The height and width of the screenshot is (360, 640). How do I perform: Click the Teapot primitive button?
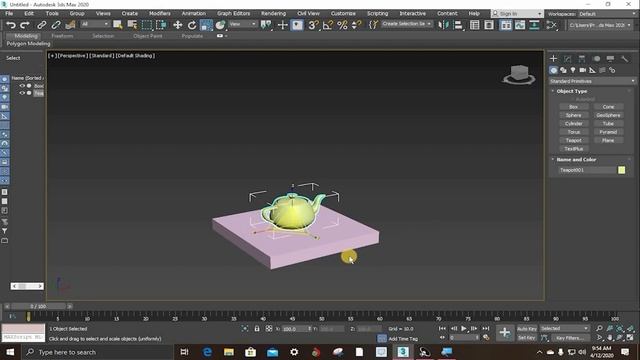573,140
